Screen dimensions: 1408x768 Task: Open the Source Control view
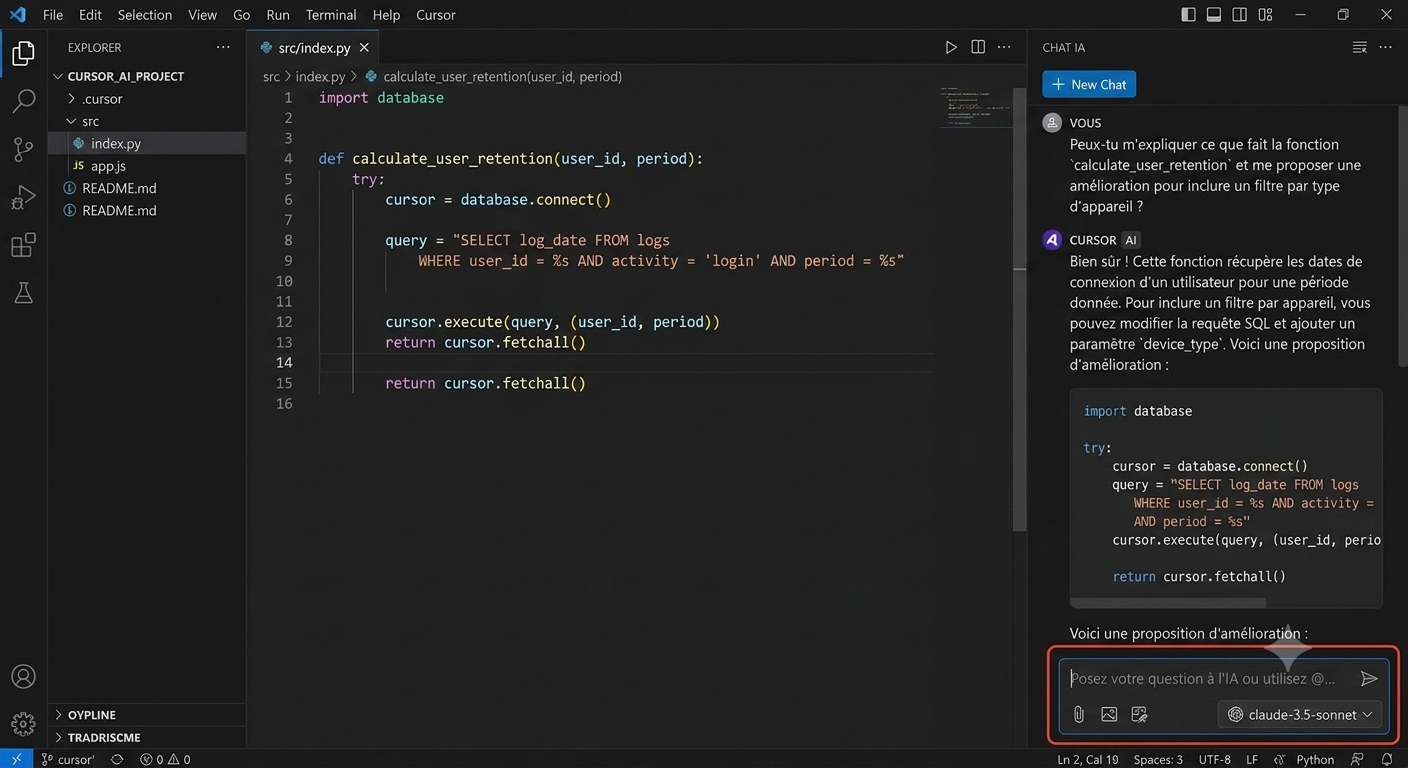coord(23,149)
